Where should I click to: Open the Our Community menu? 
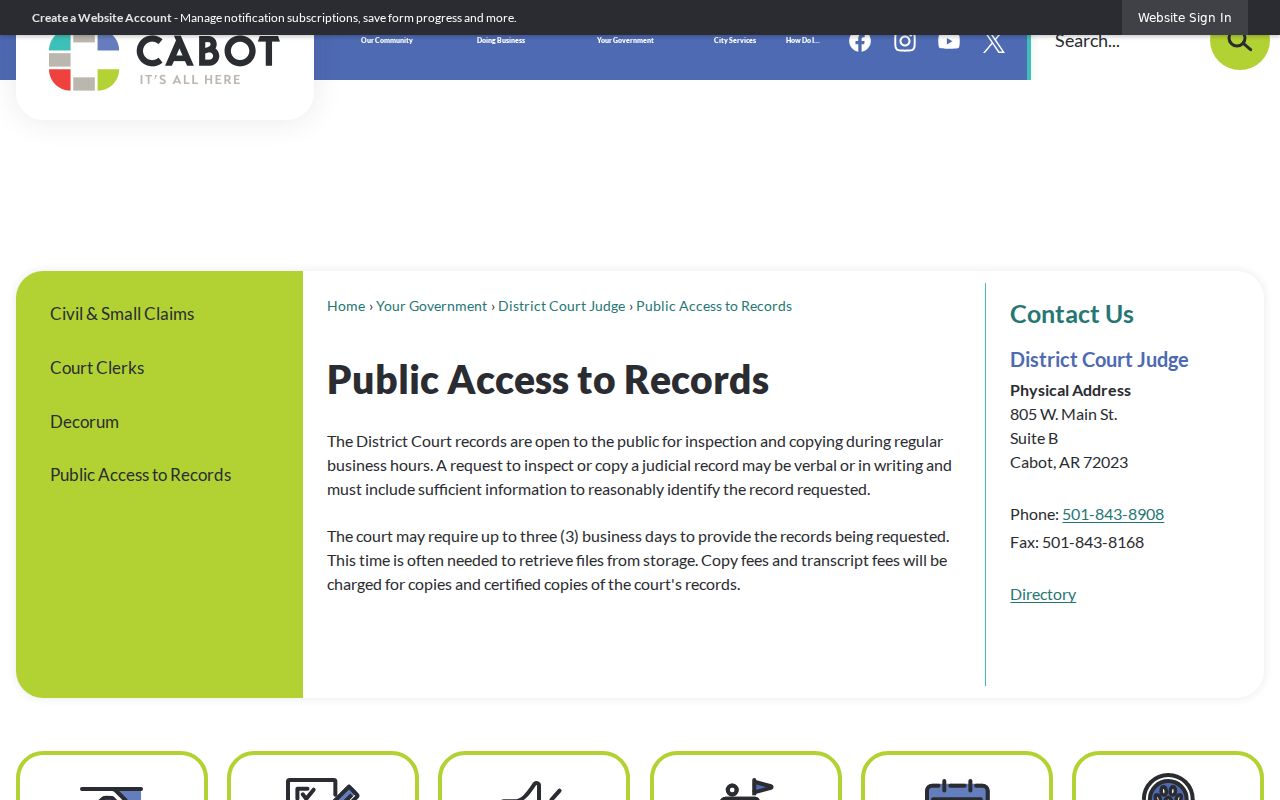click(387, 41)
